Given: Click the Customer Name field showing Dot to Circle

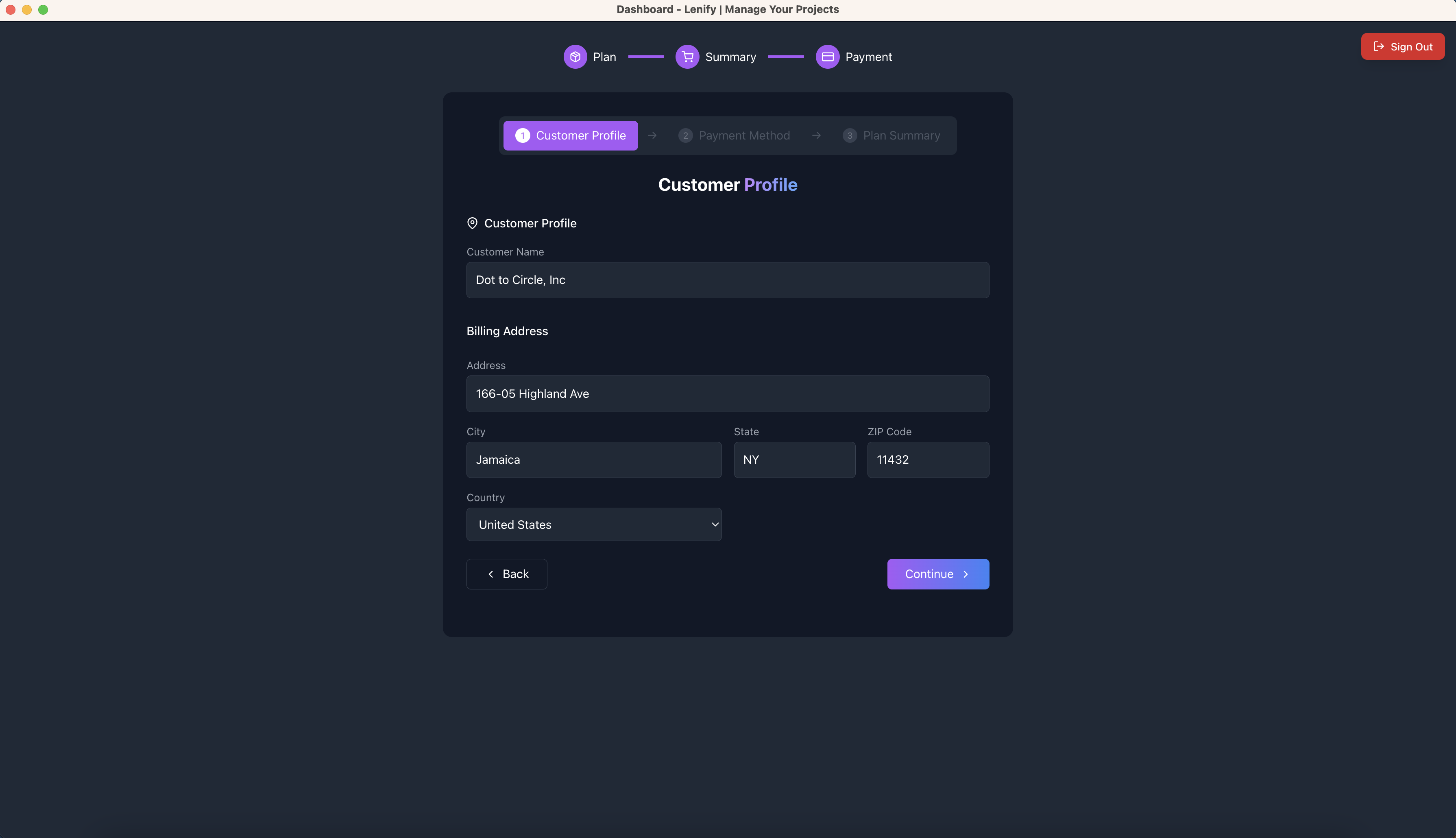Looking at the screenshot, I should [x=727, y=280].
